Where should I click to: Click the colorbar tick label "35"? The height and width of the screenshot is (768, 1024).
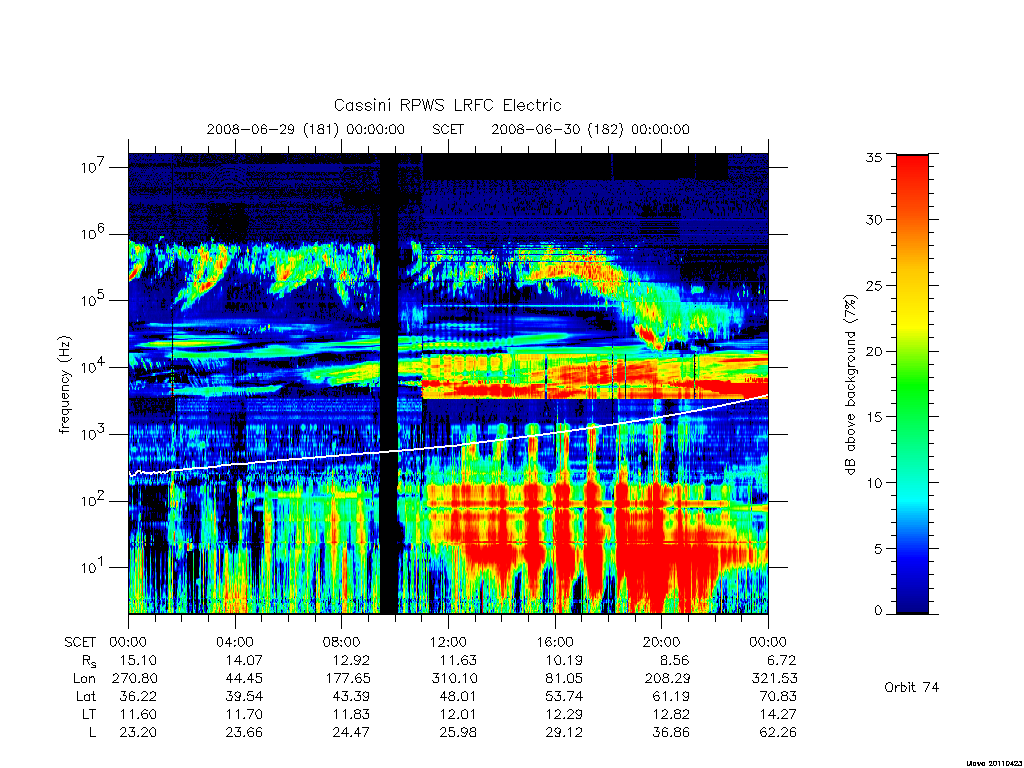[x=874, y=157]
